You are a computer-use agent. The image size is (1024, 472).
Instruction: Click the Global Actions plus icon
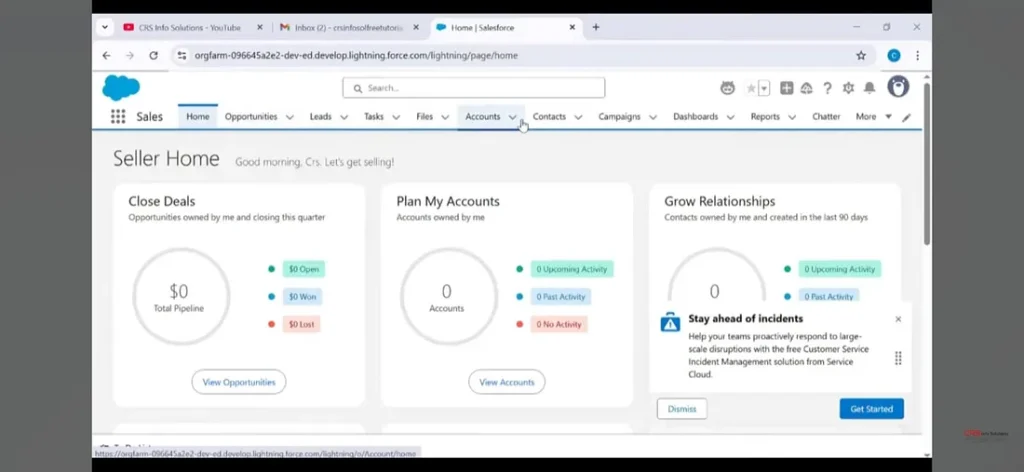pos(787,88)
